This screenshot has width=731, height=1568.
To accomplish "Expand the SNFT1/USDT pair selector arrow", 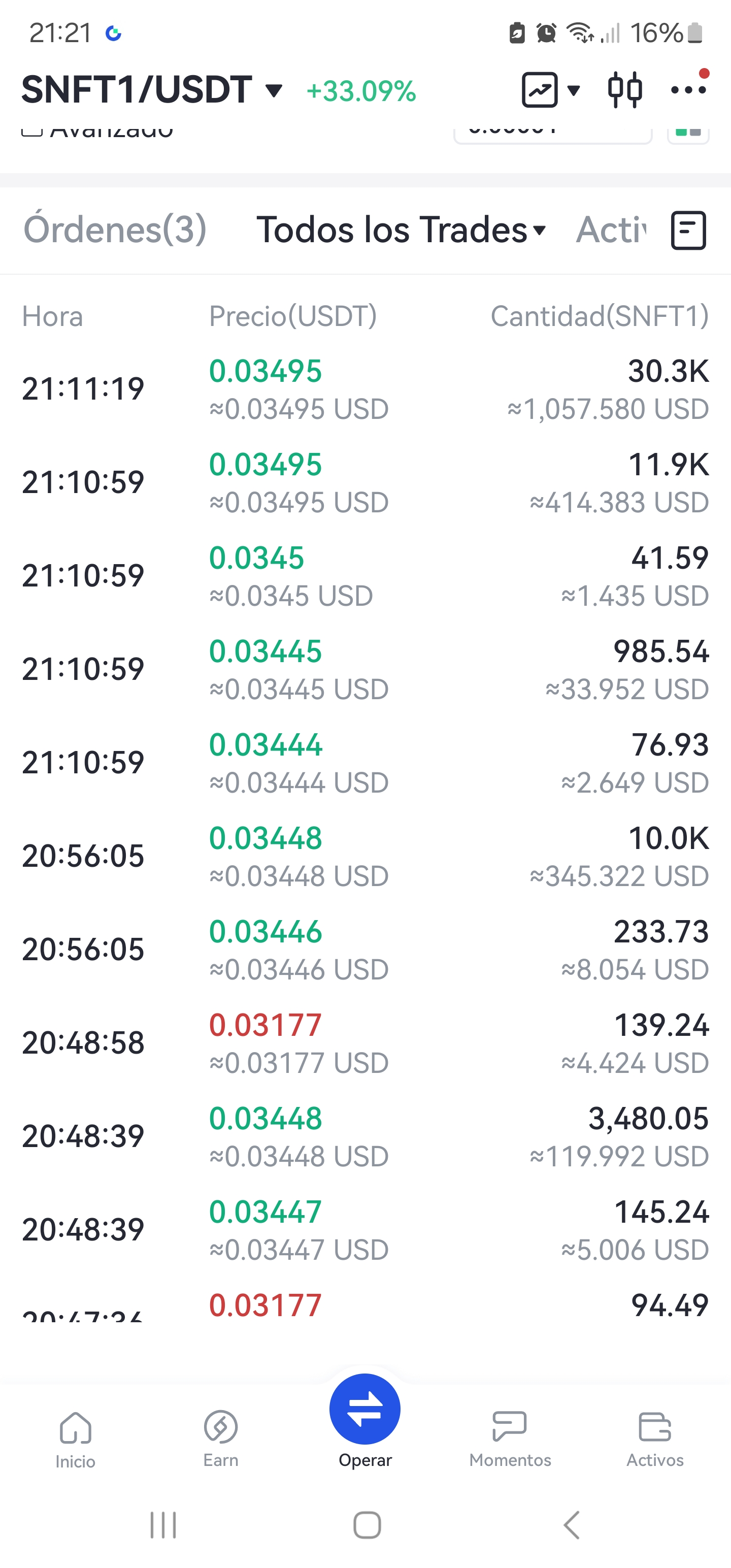I will (275, 91).
